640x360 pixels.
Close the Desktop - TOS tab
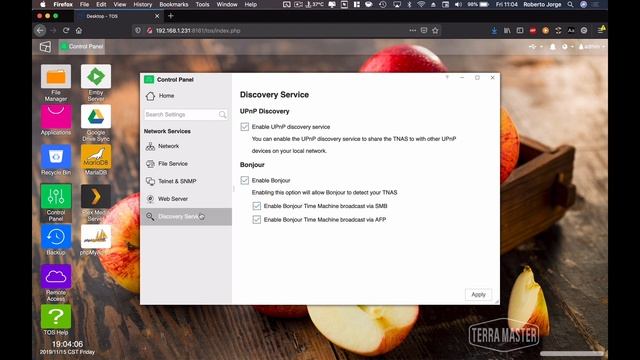tap(157, 16)
